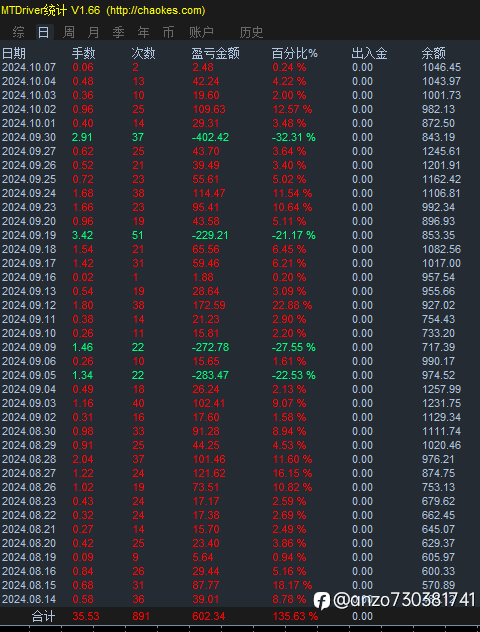Click total lots 35.53
Viewport: 480px width, 632px height.
point(86,616)
